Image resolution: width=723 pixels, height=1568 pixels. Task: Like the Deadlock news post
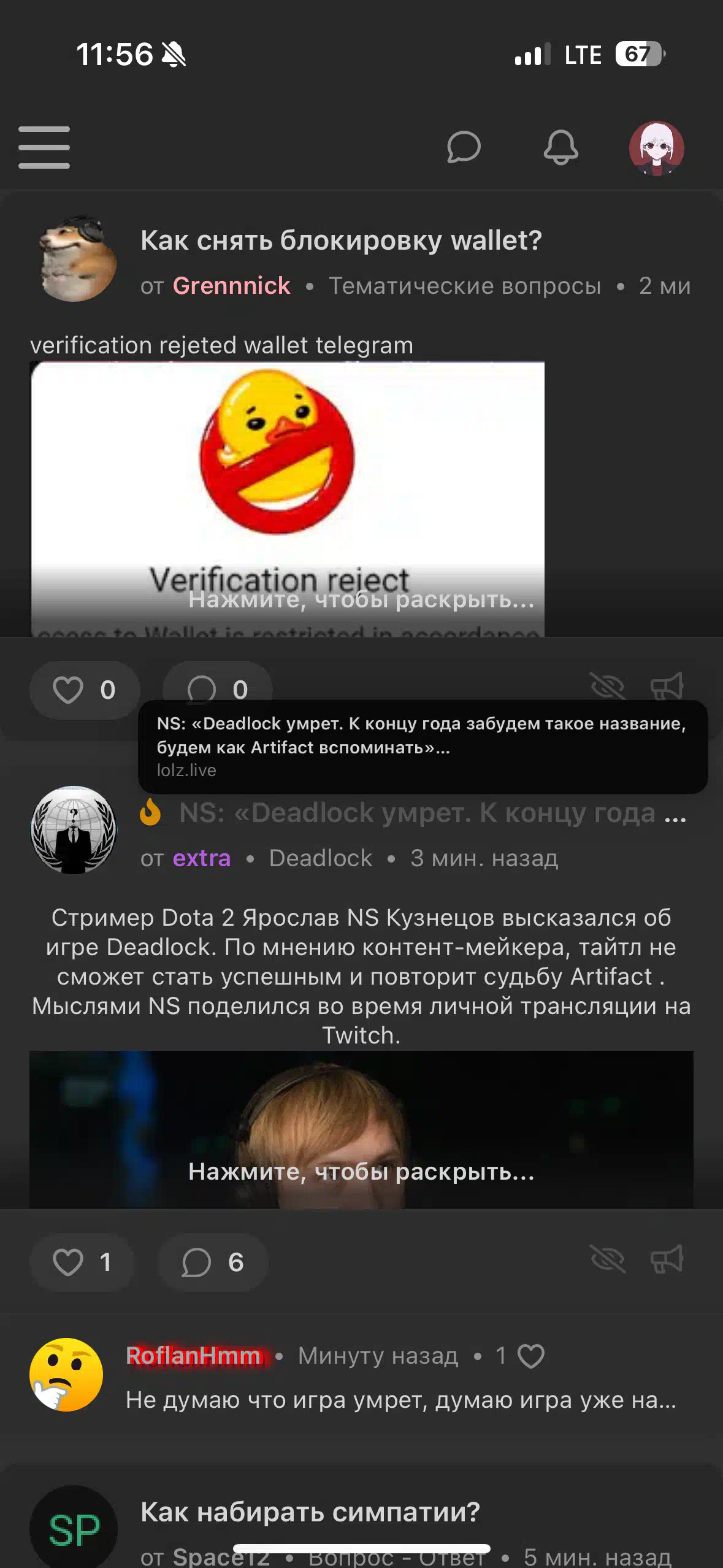pos(82,1262)
